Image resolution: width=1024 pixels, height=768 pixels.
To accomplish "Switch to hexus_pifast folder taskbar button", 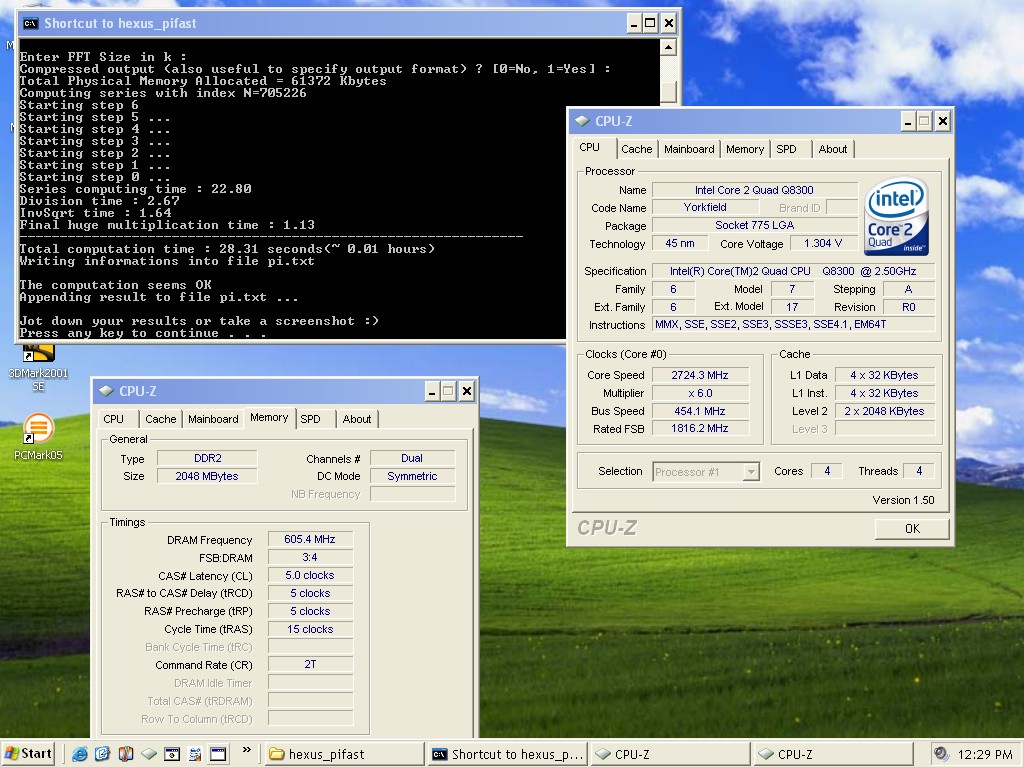I will (344, 754).
